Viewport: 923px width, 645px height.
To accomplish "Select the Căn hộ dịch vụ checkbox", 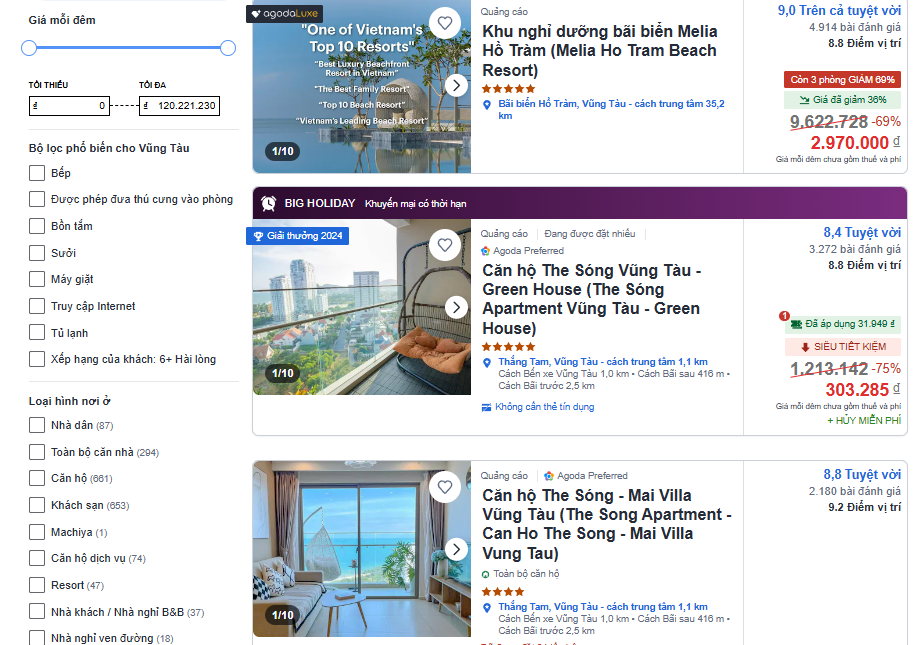I will tap(37, 558).
